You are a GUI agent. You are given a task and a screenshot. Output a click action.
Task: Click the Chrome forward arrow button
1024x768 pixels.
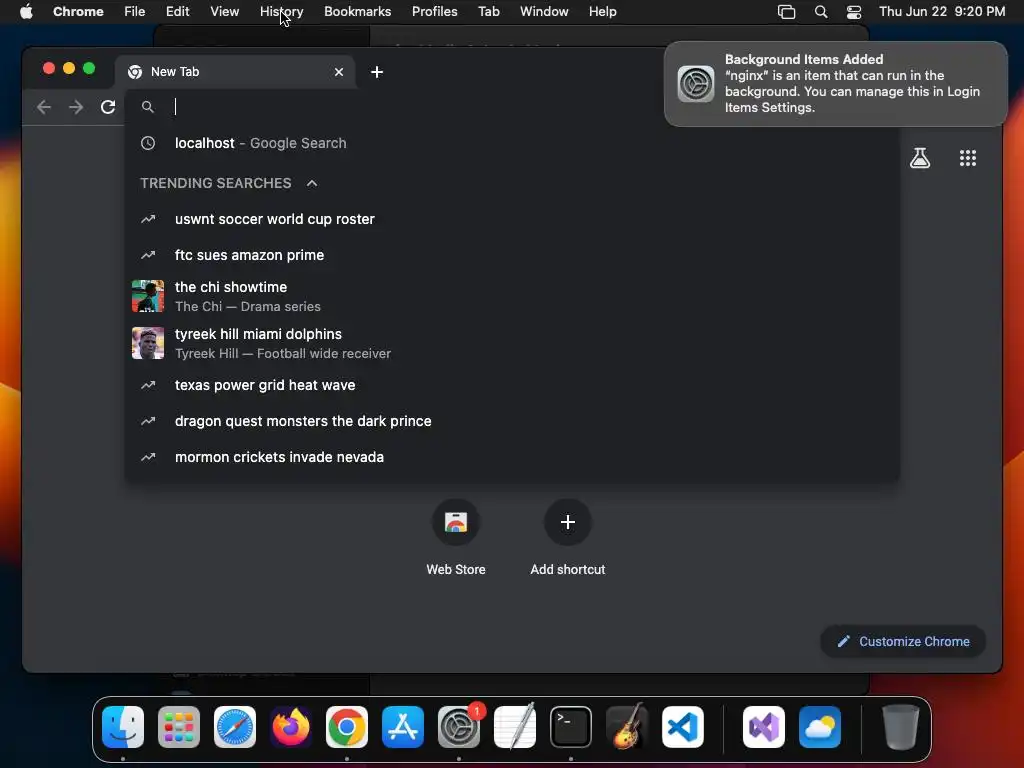76,107
